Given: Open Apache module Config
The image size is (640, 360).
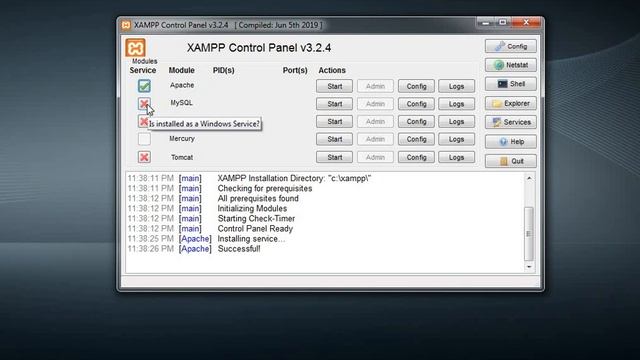Looking at the screenshot, I should pyautogui.click(x=416, y=86).
